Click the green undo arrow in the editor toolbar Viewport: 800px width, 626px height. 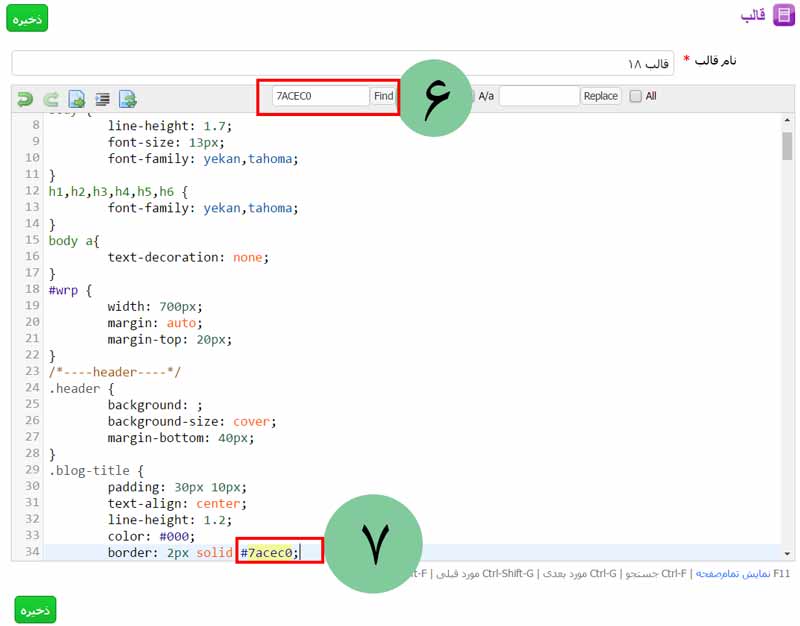24,98
